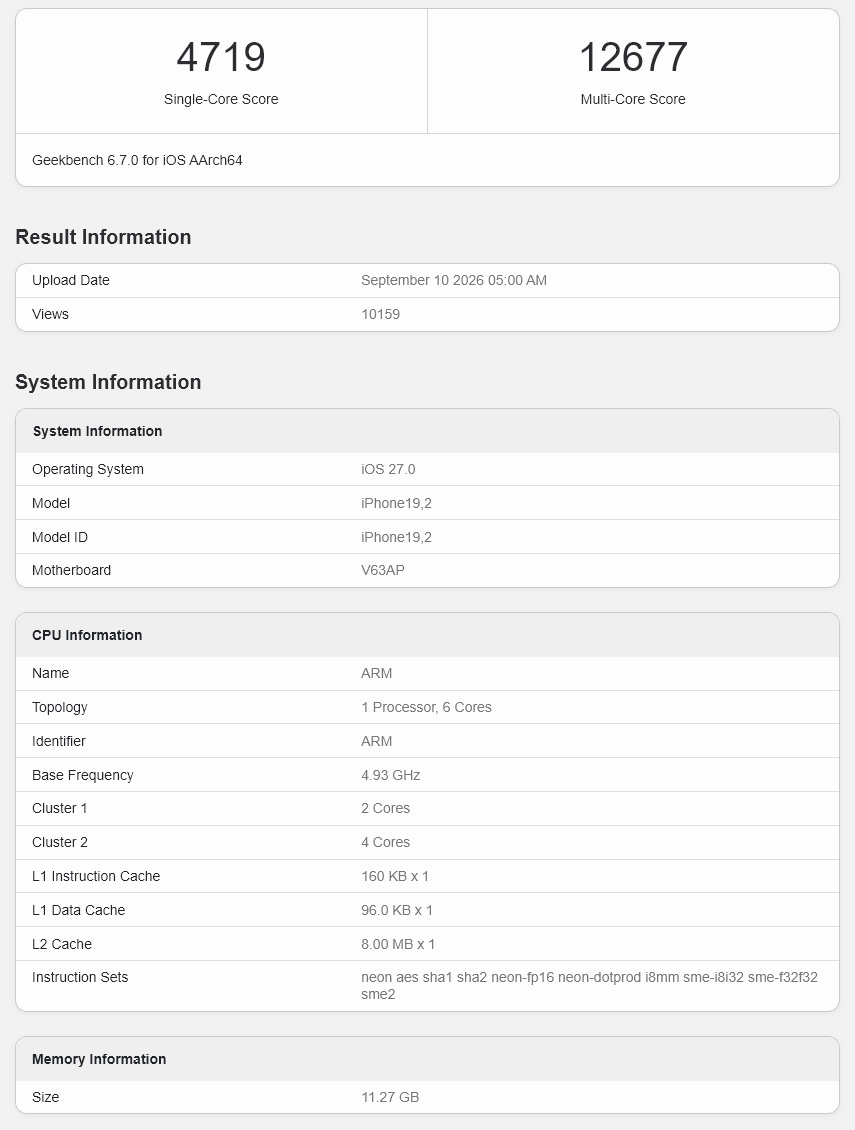Image resolution: width=855 pixels, height=1130 pixels.
Task: Click the ARM value in the Name row
Action: 376,673
